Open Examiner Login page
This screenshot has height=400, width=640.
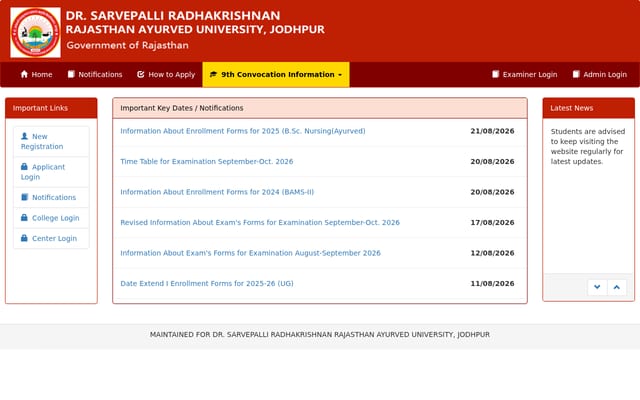(524, 74)
